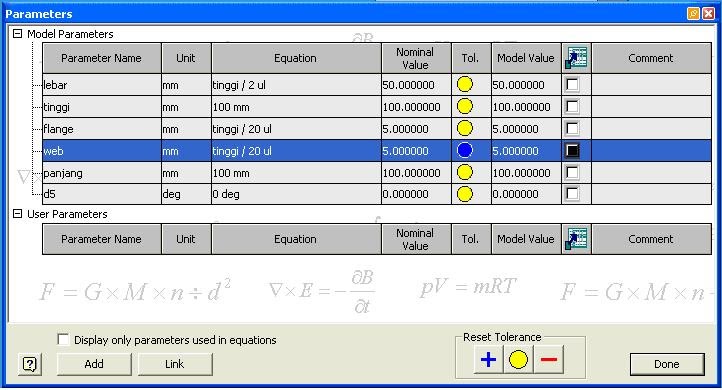Click the 'deg' unit cell of d5

pos(186,194)
